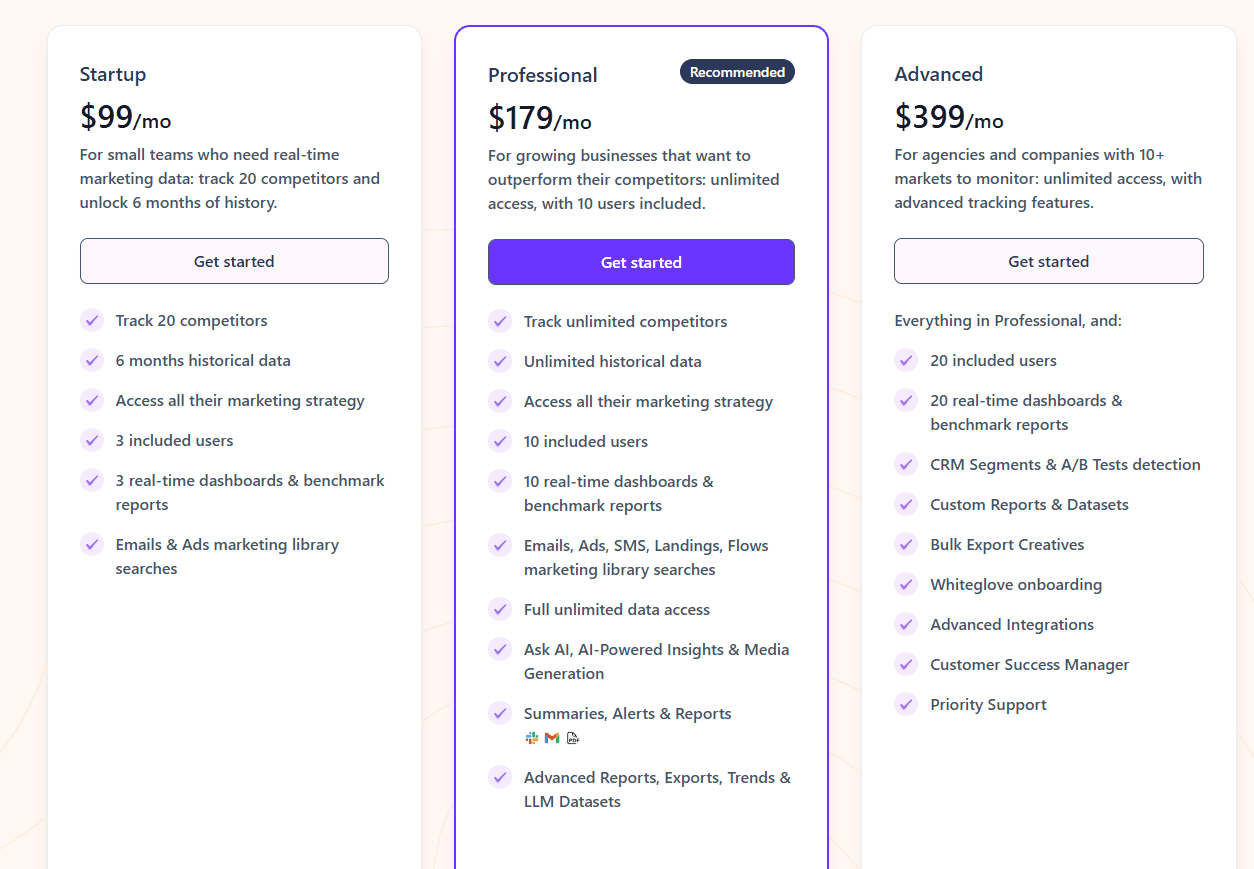Click the Recommended badge on Professional plan
1254x869 pixels.
click(737, 71)
